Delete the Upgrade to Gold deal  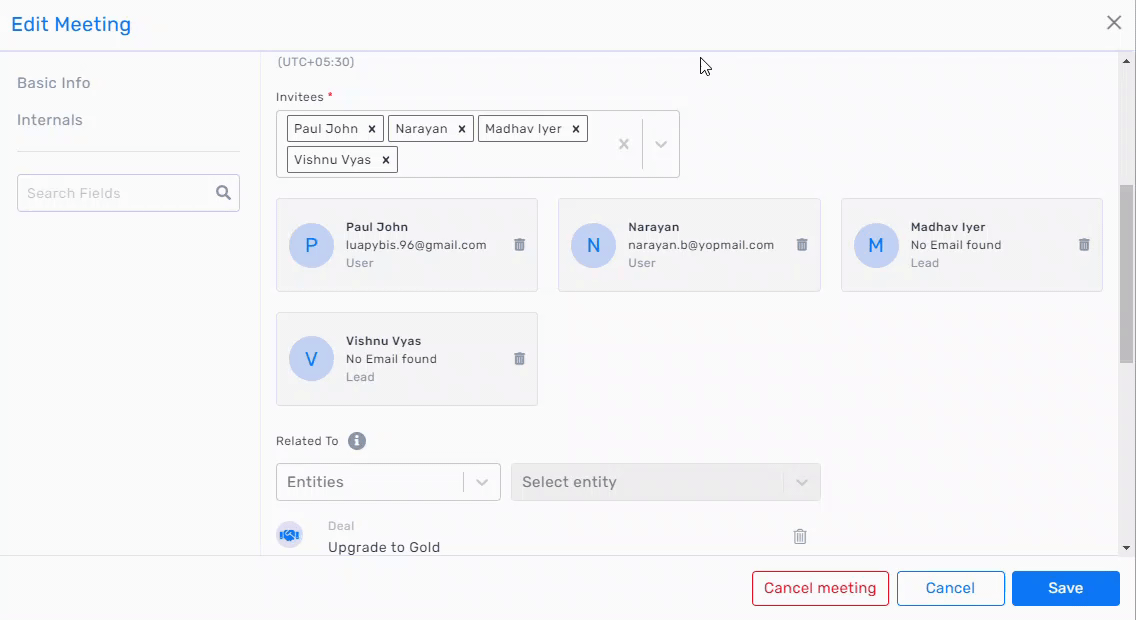(800, 537)
